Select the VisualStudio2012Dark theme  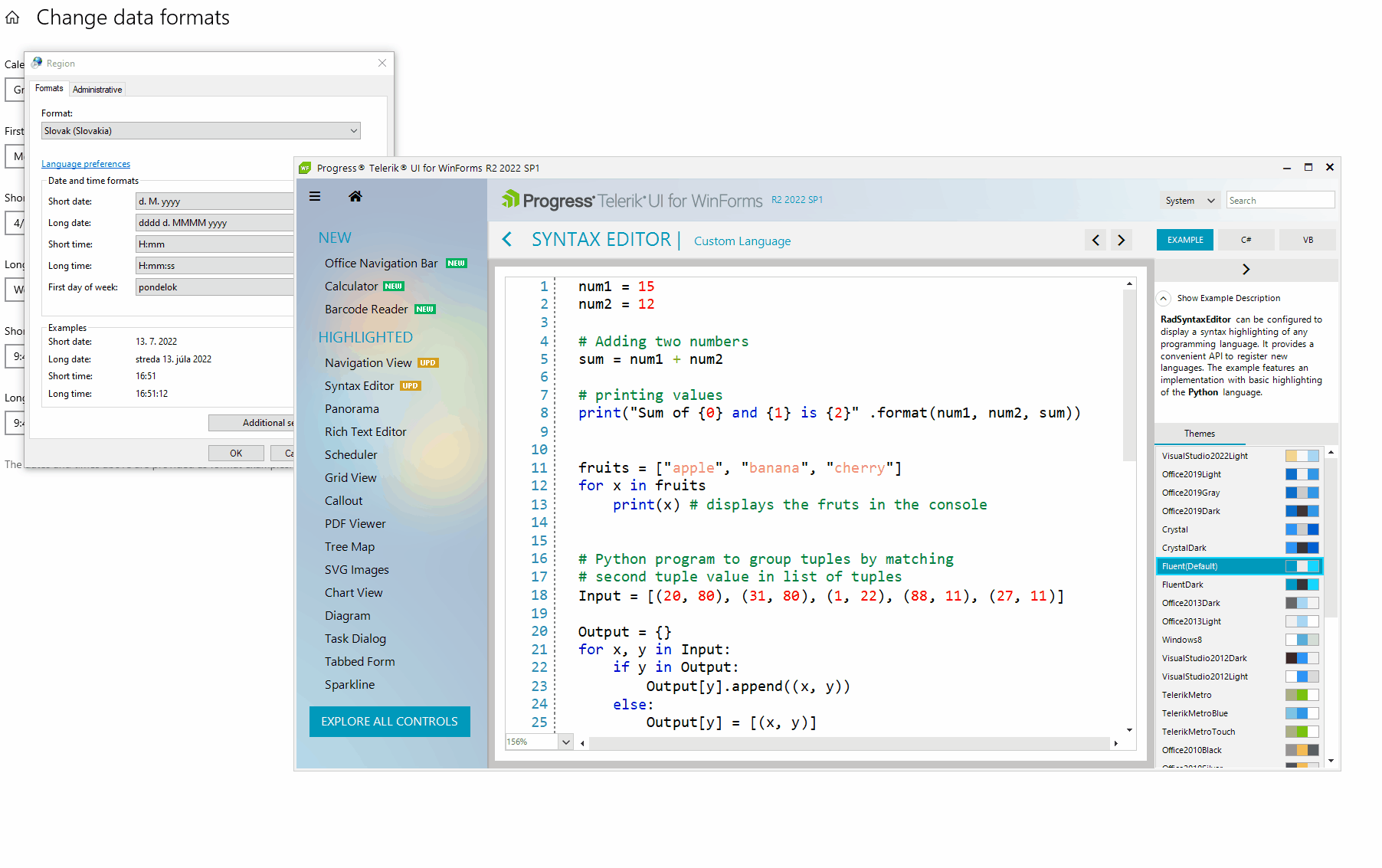[x=1240, y=658]
